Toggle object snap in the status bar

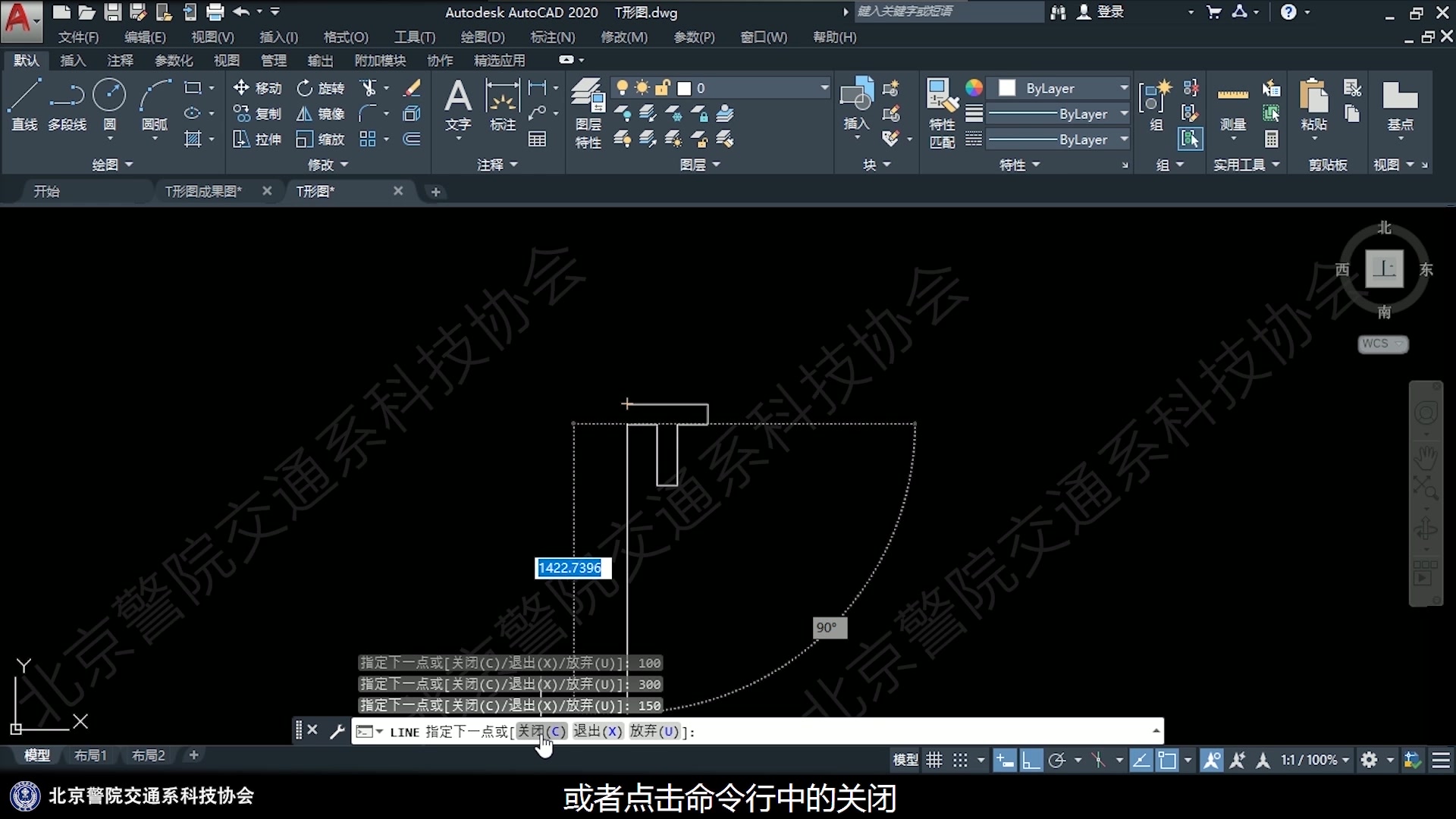(1168, 760)
